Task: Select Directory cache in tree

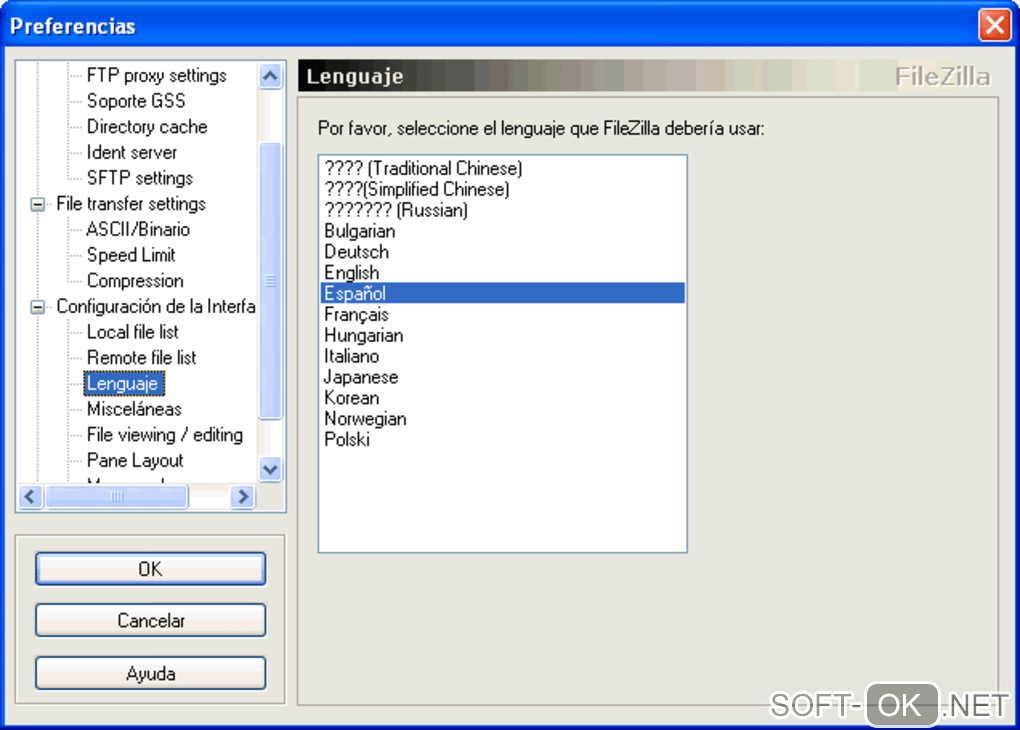Action: pyautogui.click(x=146, y=127)
